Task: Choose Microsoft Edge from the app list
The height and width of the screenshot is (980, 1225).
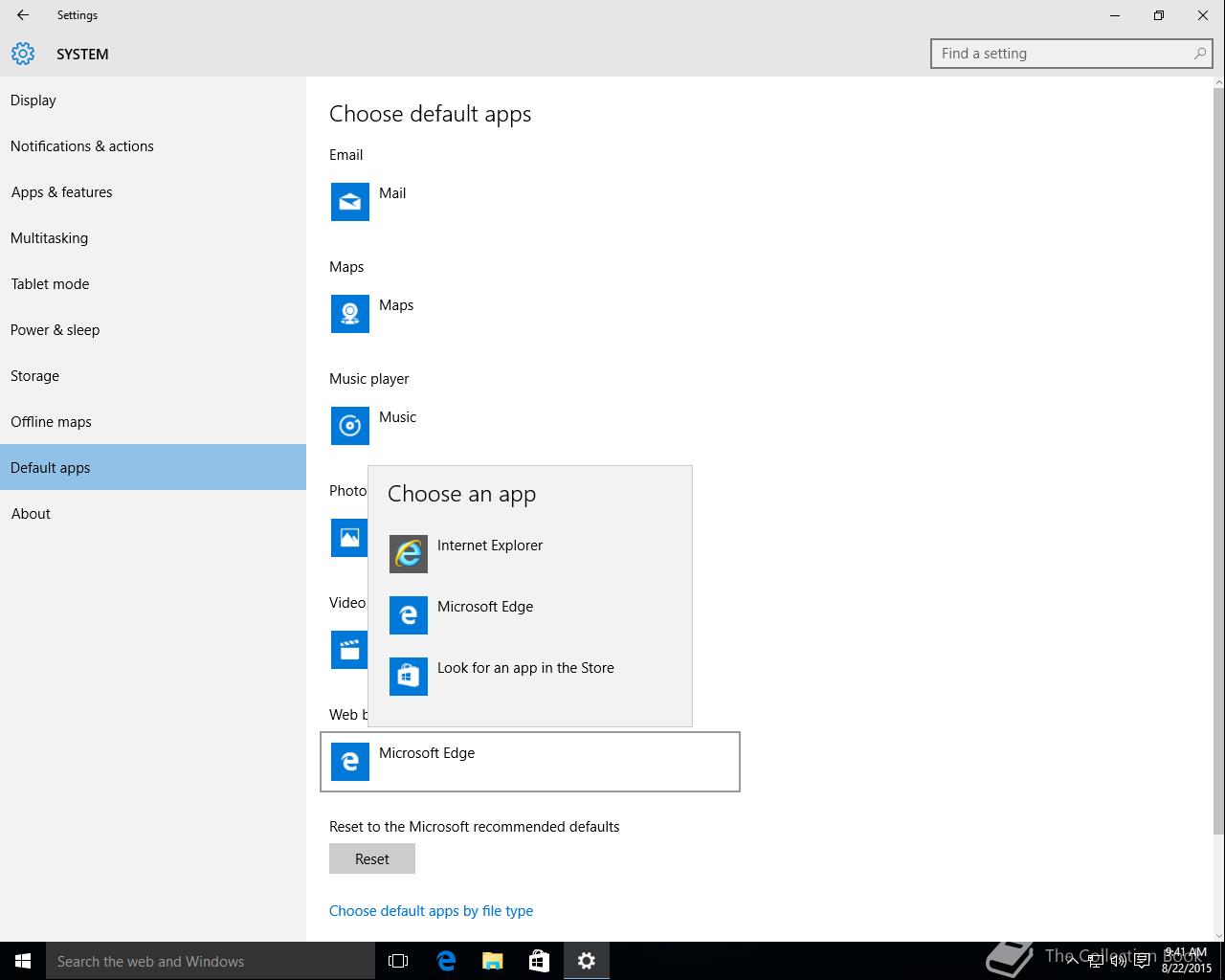Action: pos(530,615)
